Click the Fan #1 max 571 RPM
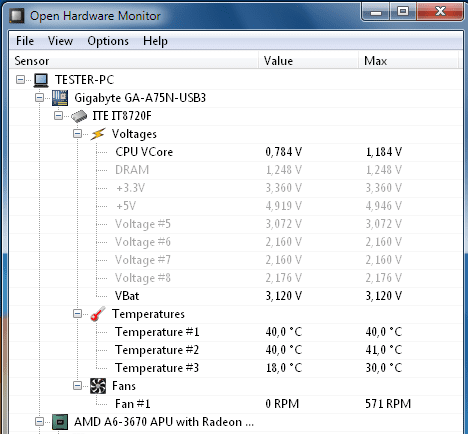This screenshot has height=434, width=468. pos(388,404)
